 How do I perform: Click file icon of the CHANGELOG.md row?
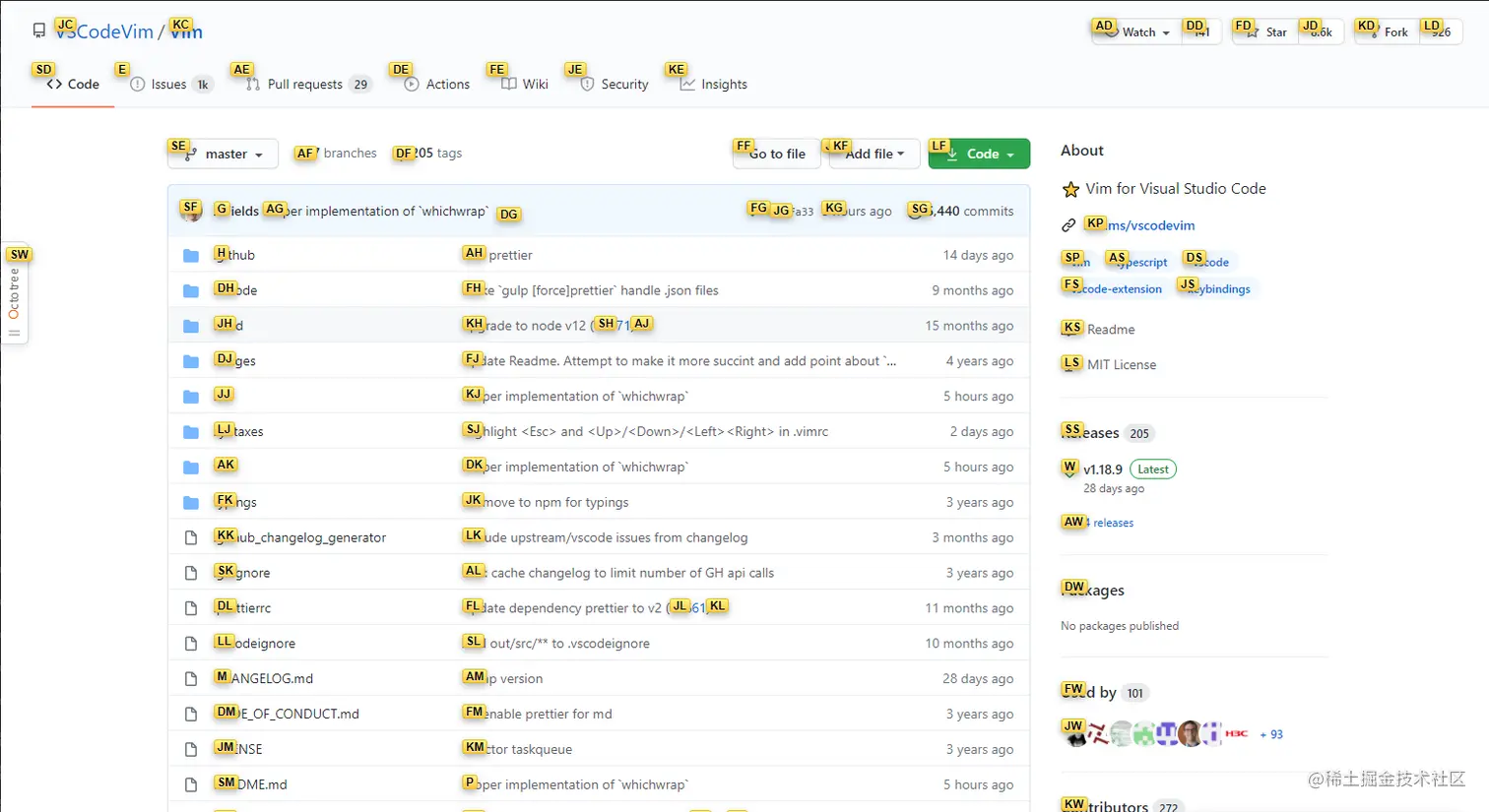[x=191, y=679]
